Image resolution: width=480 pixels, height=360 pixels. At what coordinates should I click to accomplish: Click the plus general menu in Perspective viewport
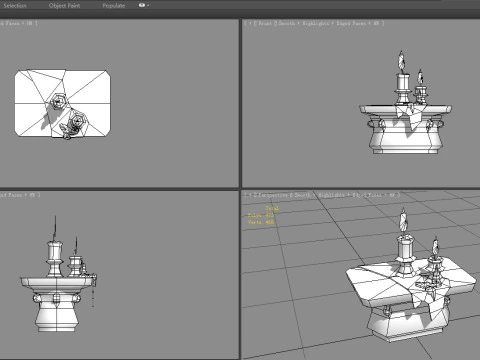pos(250,195)
